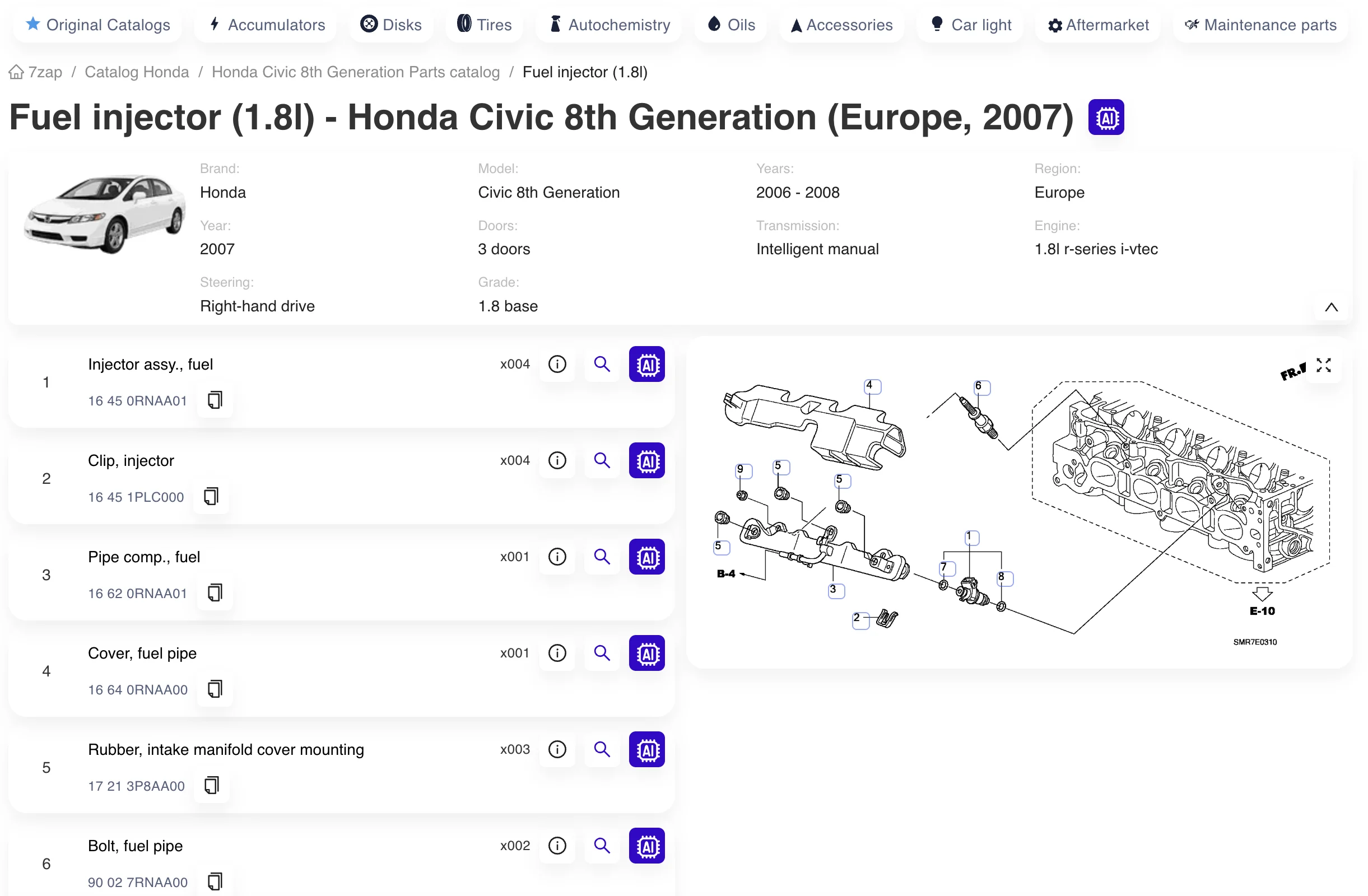Copy part number 16 62 0RNAA01
Viewport: 1368px width, 896px height.
tap(215, 593)
